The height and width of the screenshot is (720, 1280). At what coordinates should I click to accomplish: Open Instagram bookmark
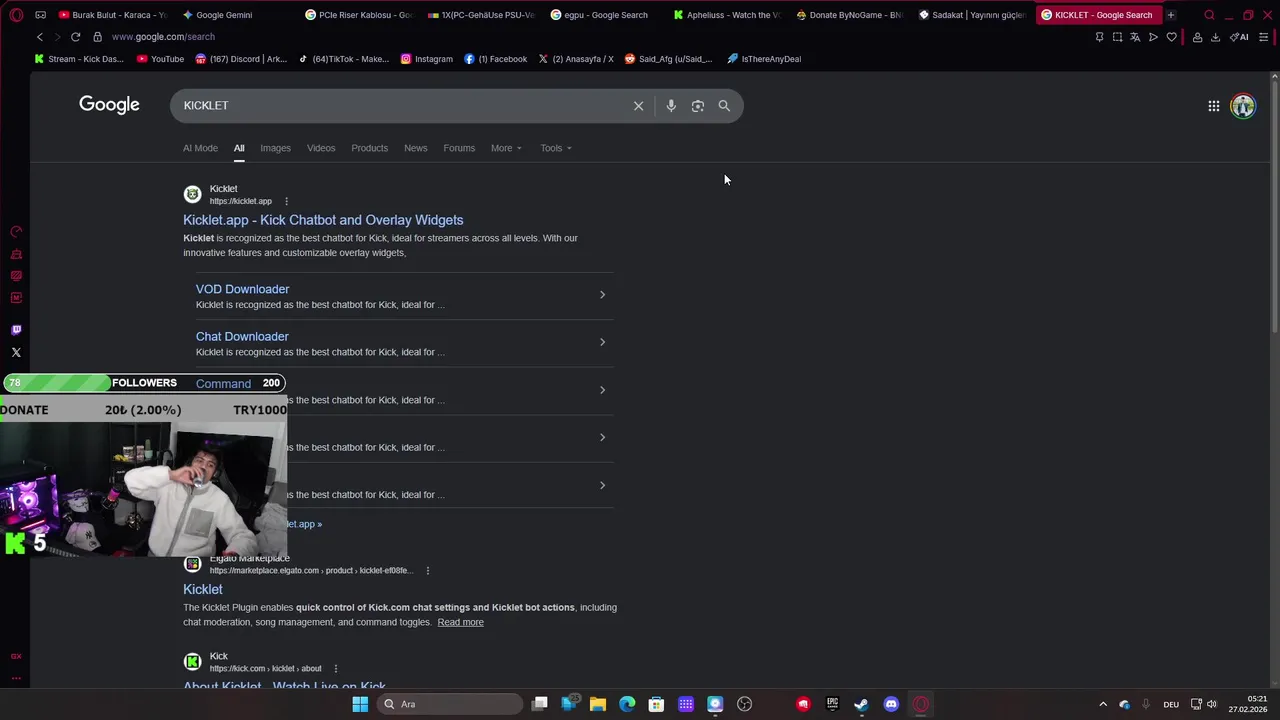tap(426, 59)
